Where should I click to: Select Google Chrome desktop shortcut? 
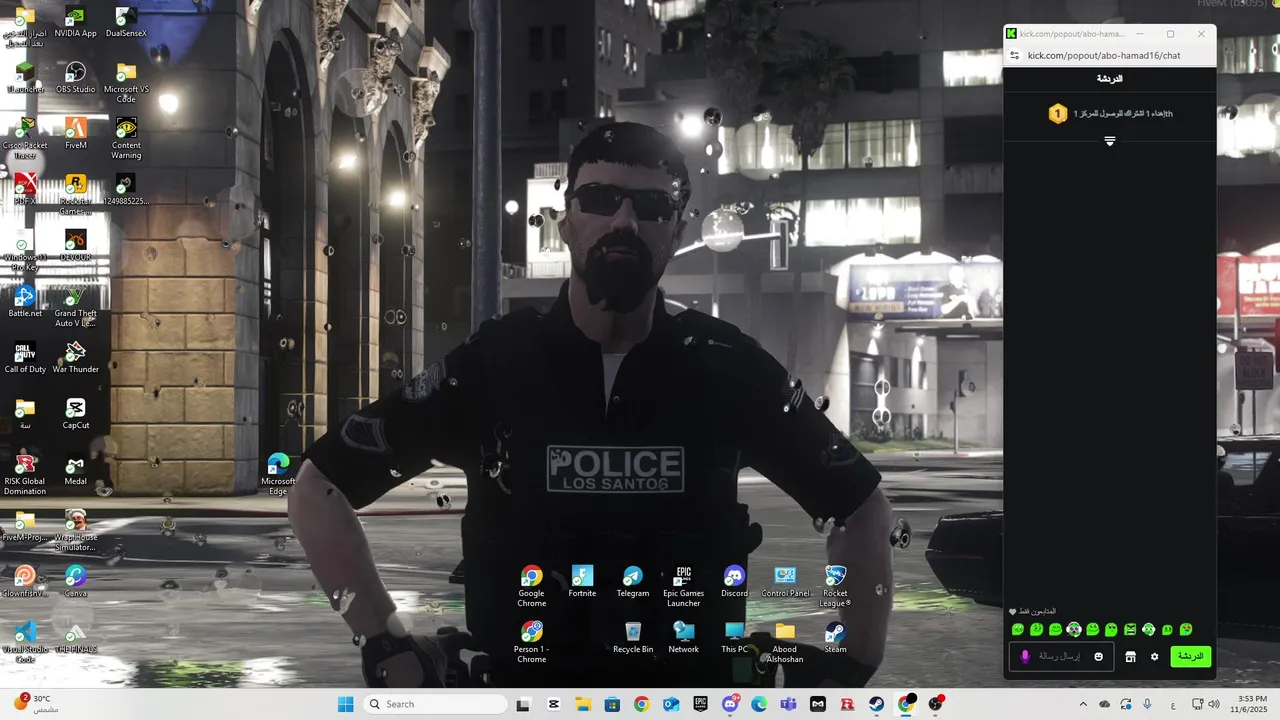(532, 586)
